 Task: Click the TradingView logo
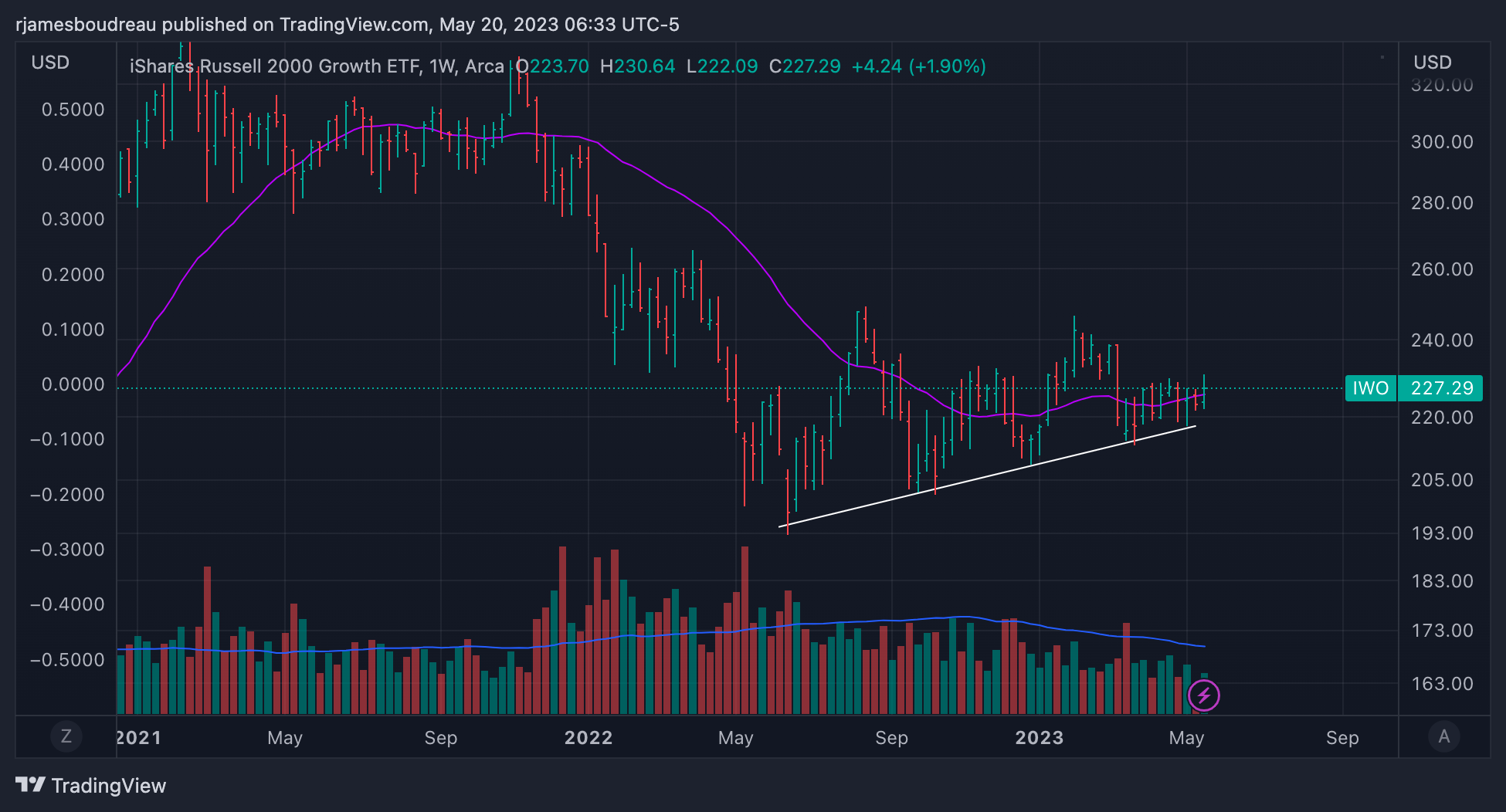[x=90, y=786]
